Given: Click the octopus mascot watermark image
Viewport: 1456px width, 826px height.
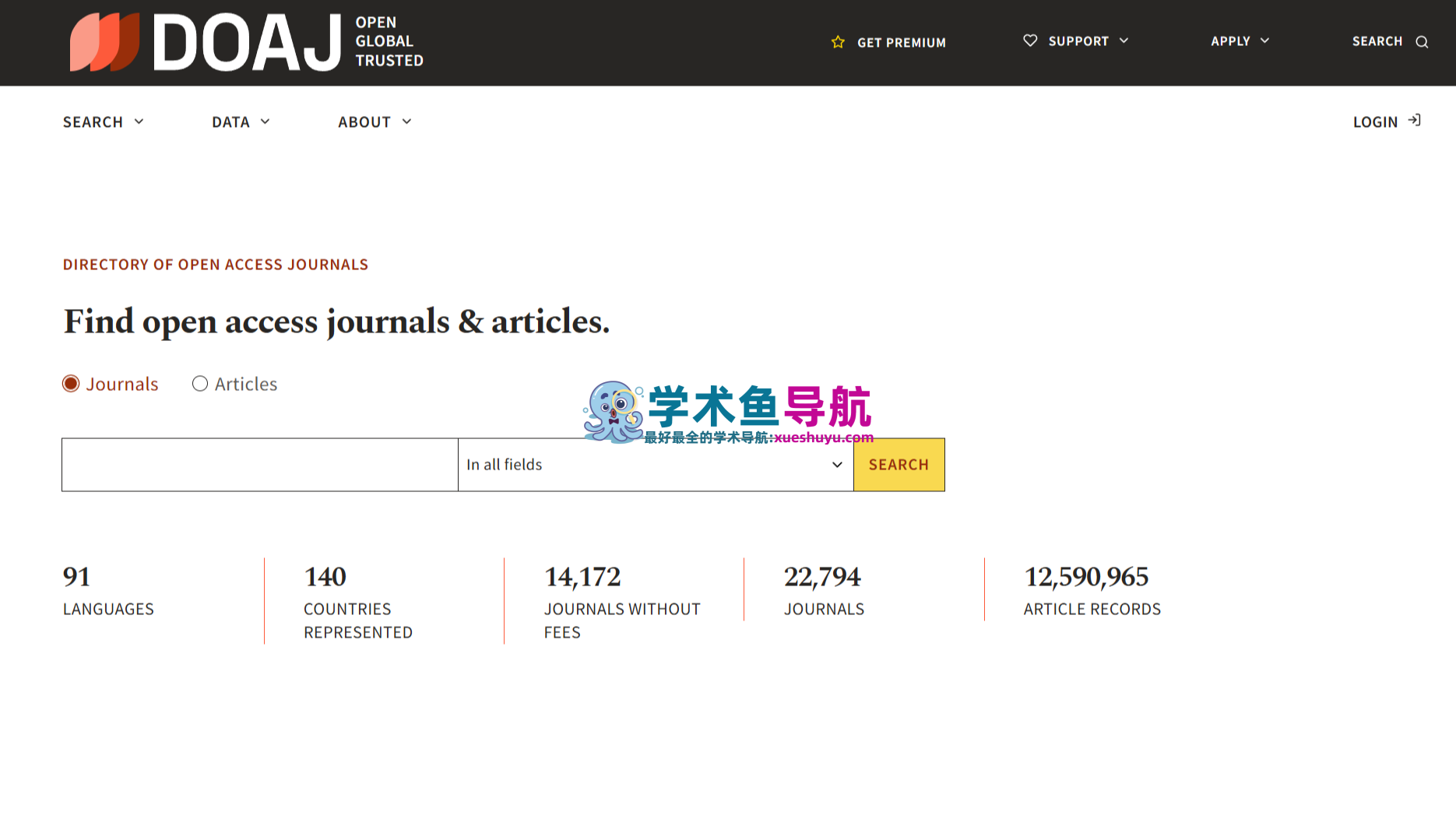Looking at the screenshot, I should (613, 412).
